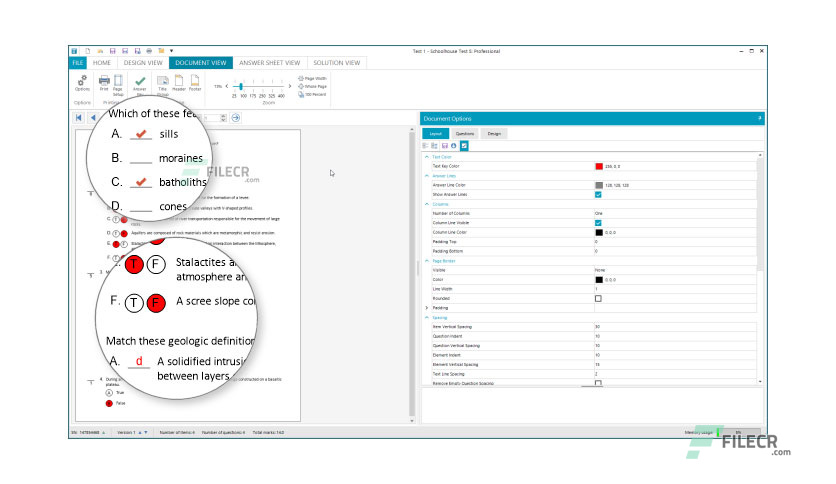Viewport: 836px width, 484px height.
Task: Select the Layout tab in Document Options
Action: 436,133
